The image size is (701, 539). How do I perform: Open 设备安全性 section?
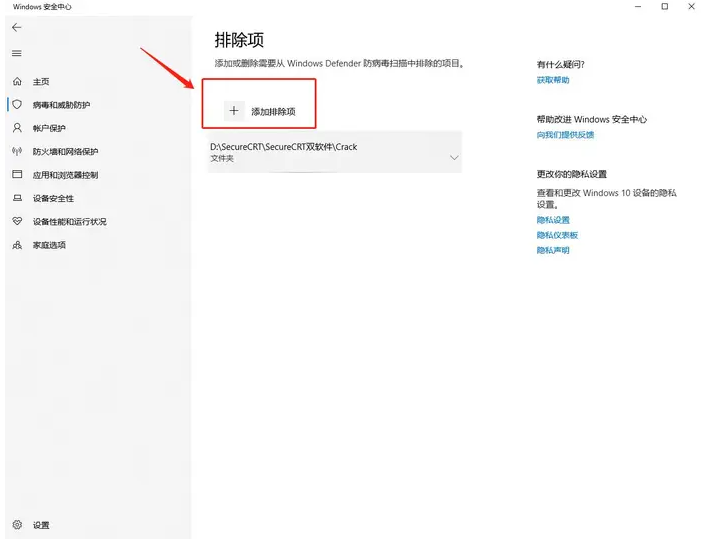point(53,198)
